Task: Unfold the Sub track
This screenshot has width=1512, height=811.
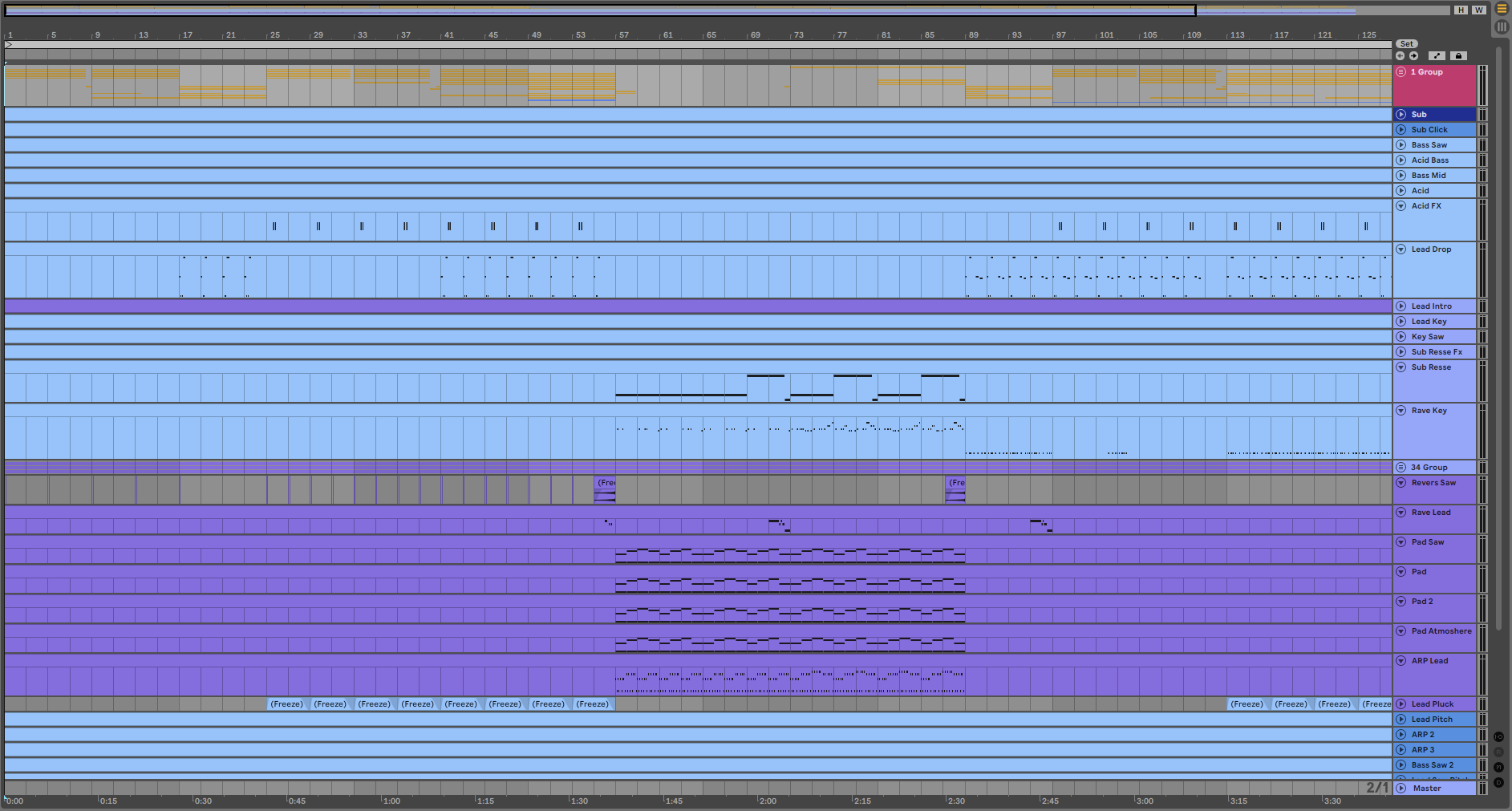Action: 1401,115
